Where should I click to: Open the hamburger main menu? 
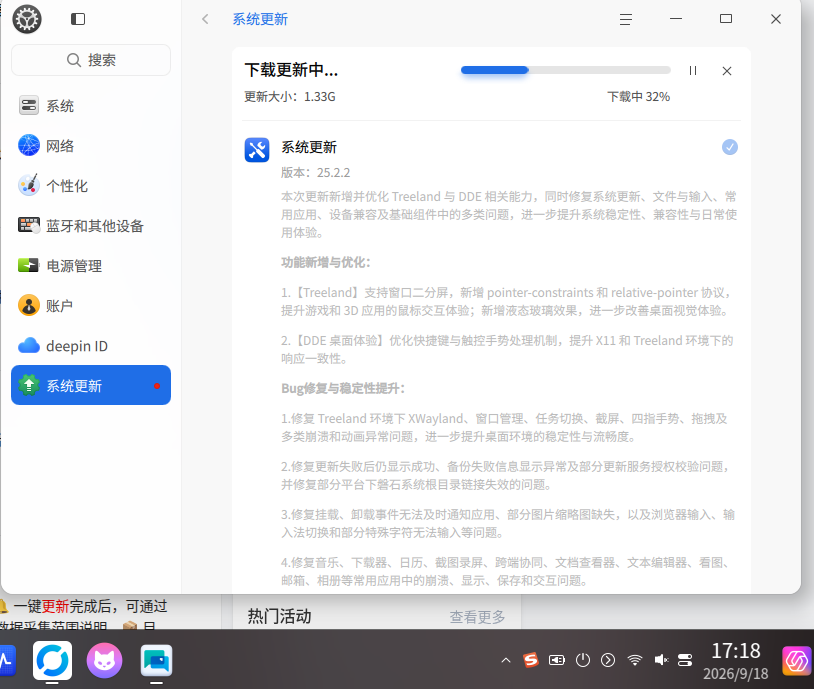[x=626, y=19]
